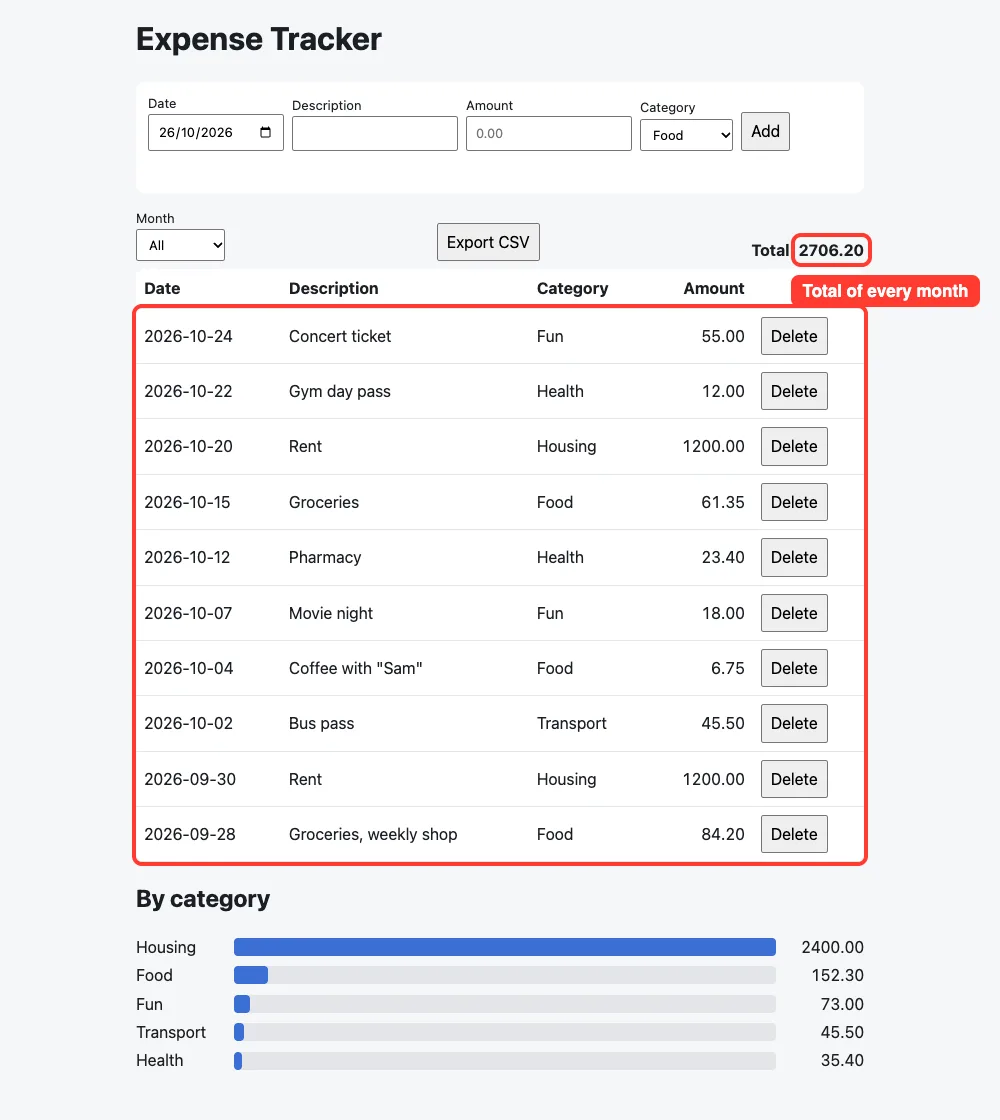Click the Transport category bar

click(x=505, y=1032)
